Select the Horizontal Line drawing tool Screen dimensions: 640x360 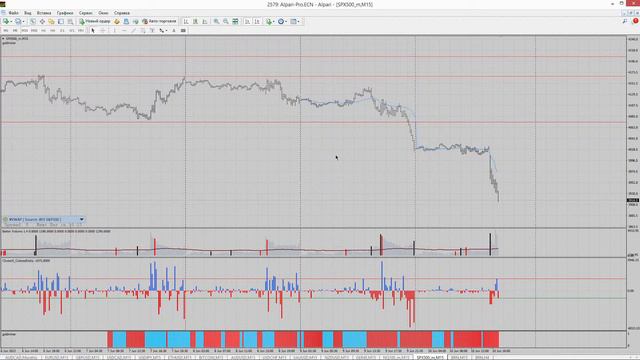[x=124, y=31]
